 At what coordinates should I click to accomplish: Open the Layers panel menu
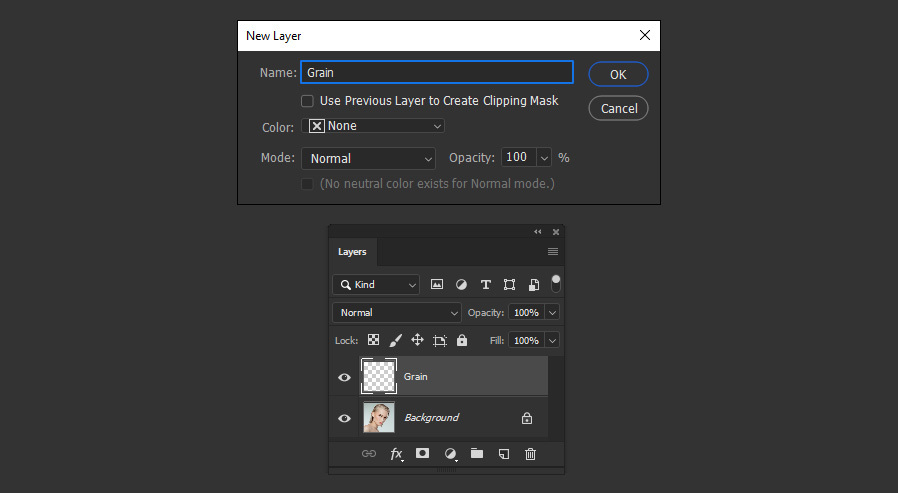[553, 251]
